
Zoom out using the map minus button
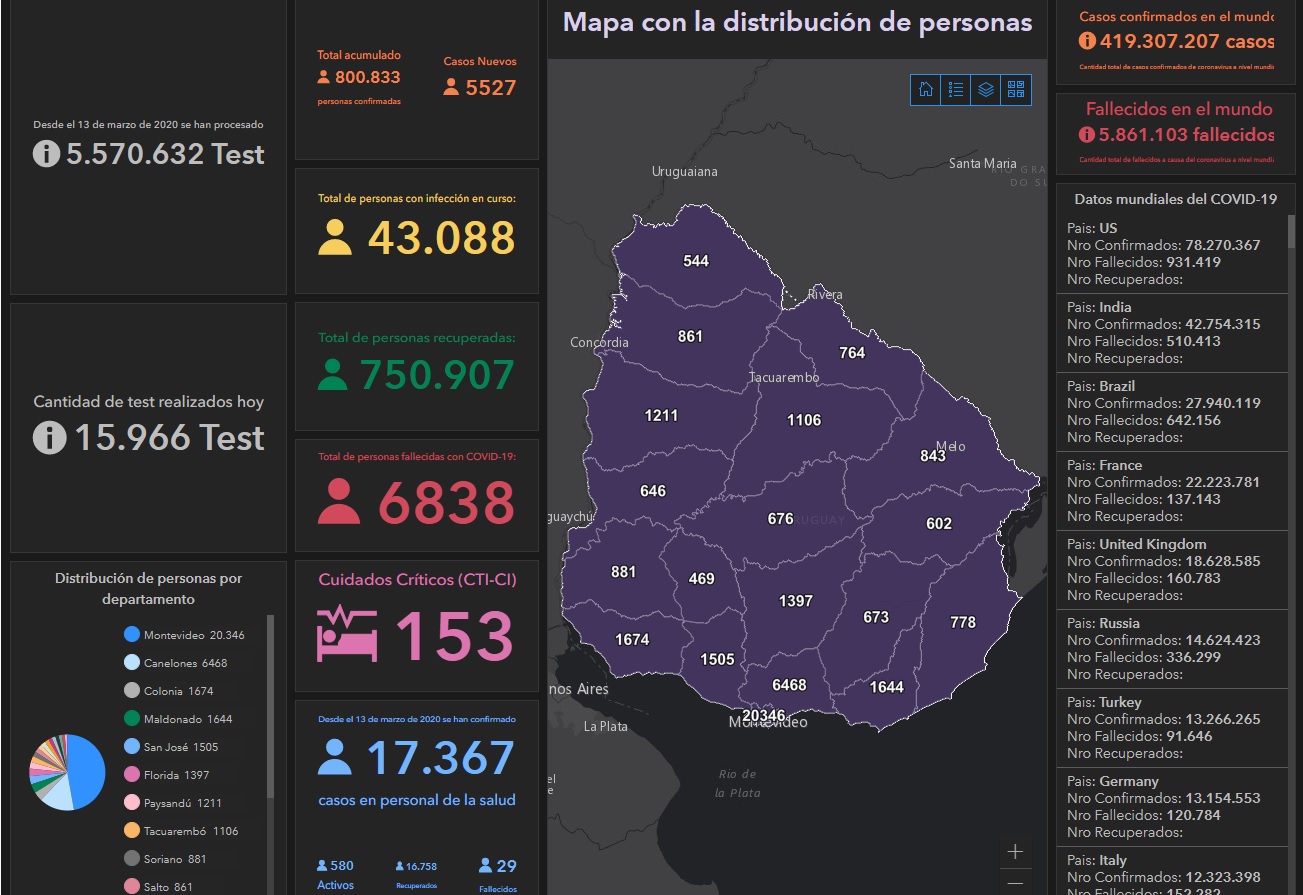coord(1015,884)
